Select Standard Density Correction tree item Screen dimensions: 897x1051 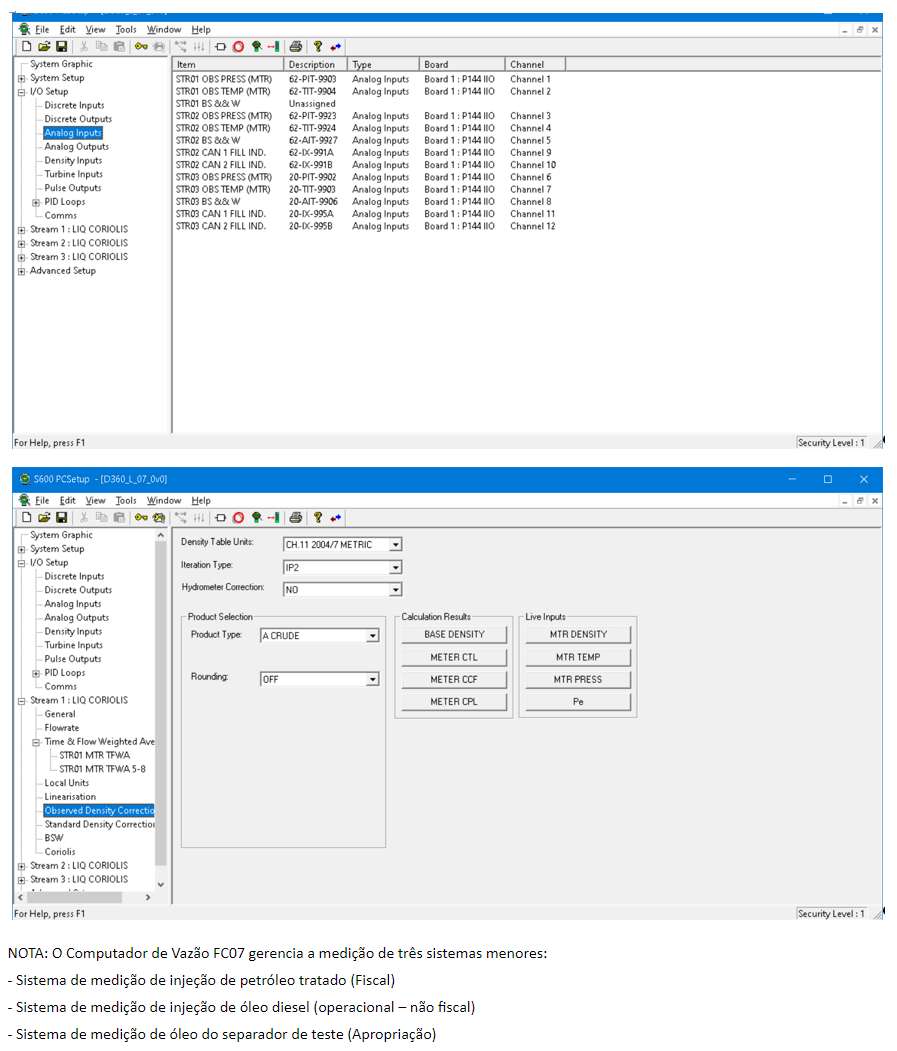[99, 825]
